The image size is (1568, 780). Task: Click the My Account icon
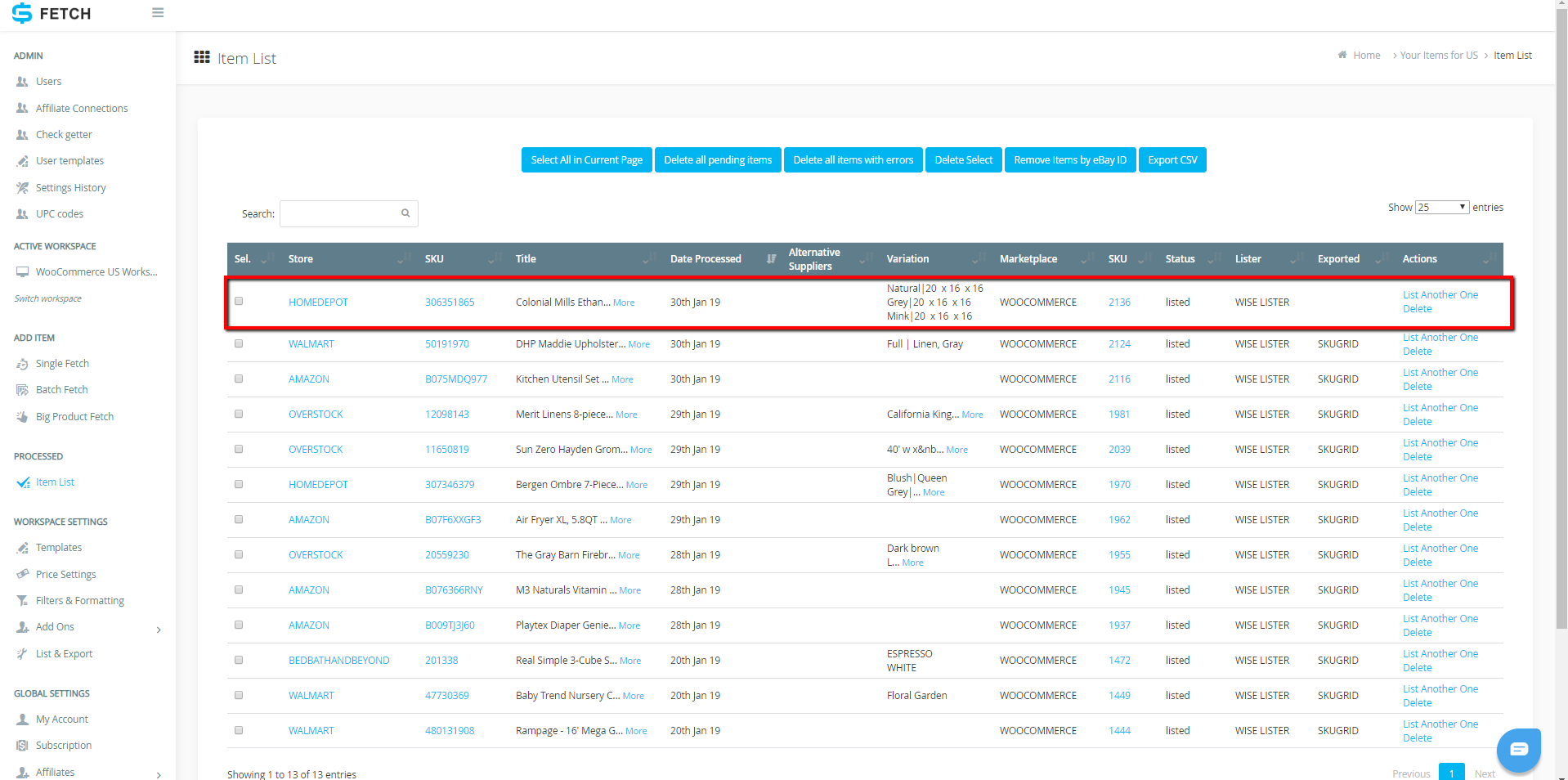(22, 719)
